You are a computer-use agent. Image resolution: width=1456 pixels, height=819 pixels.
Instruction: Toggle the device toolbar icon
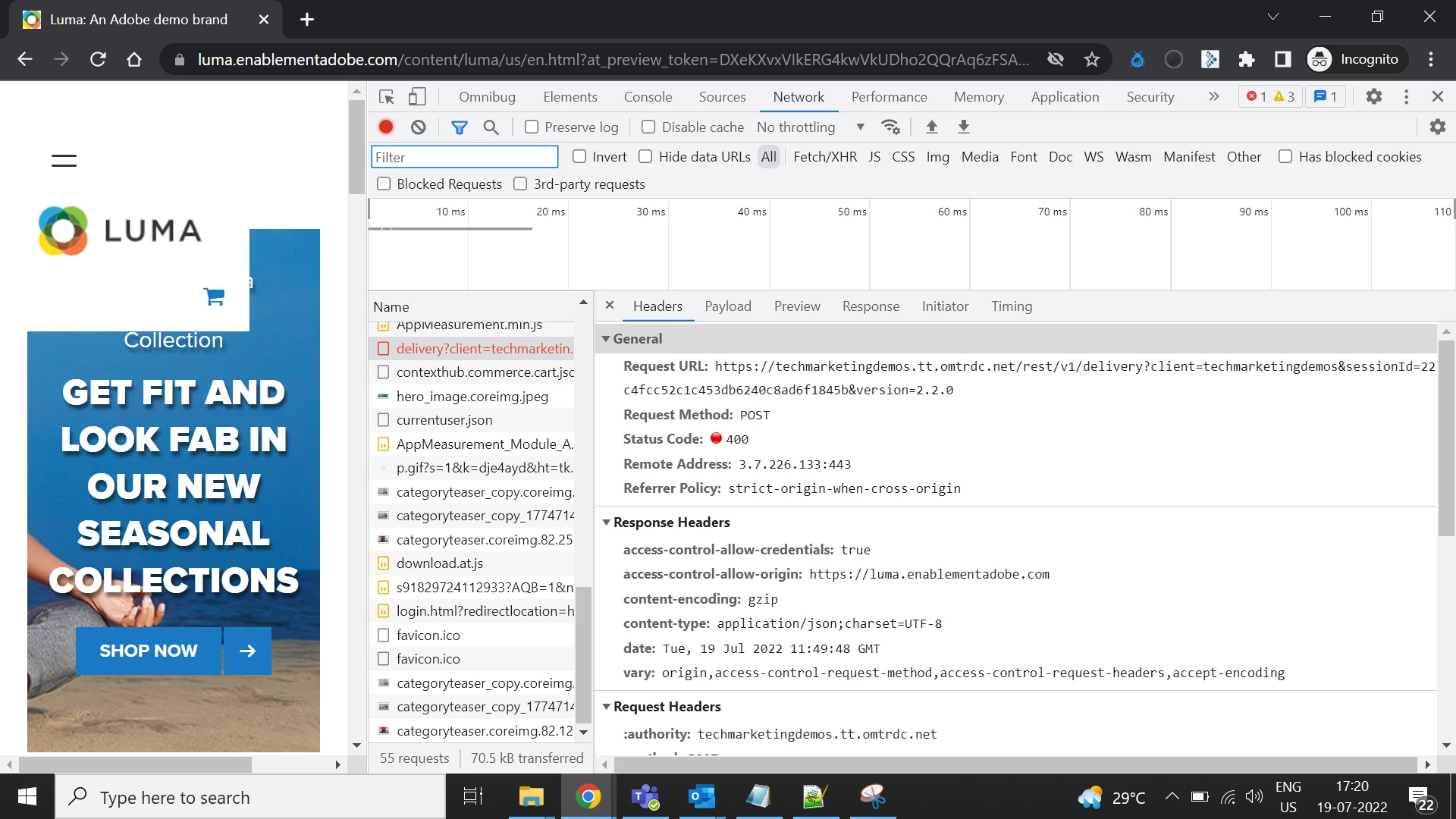coord(417,97)
